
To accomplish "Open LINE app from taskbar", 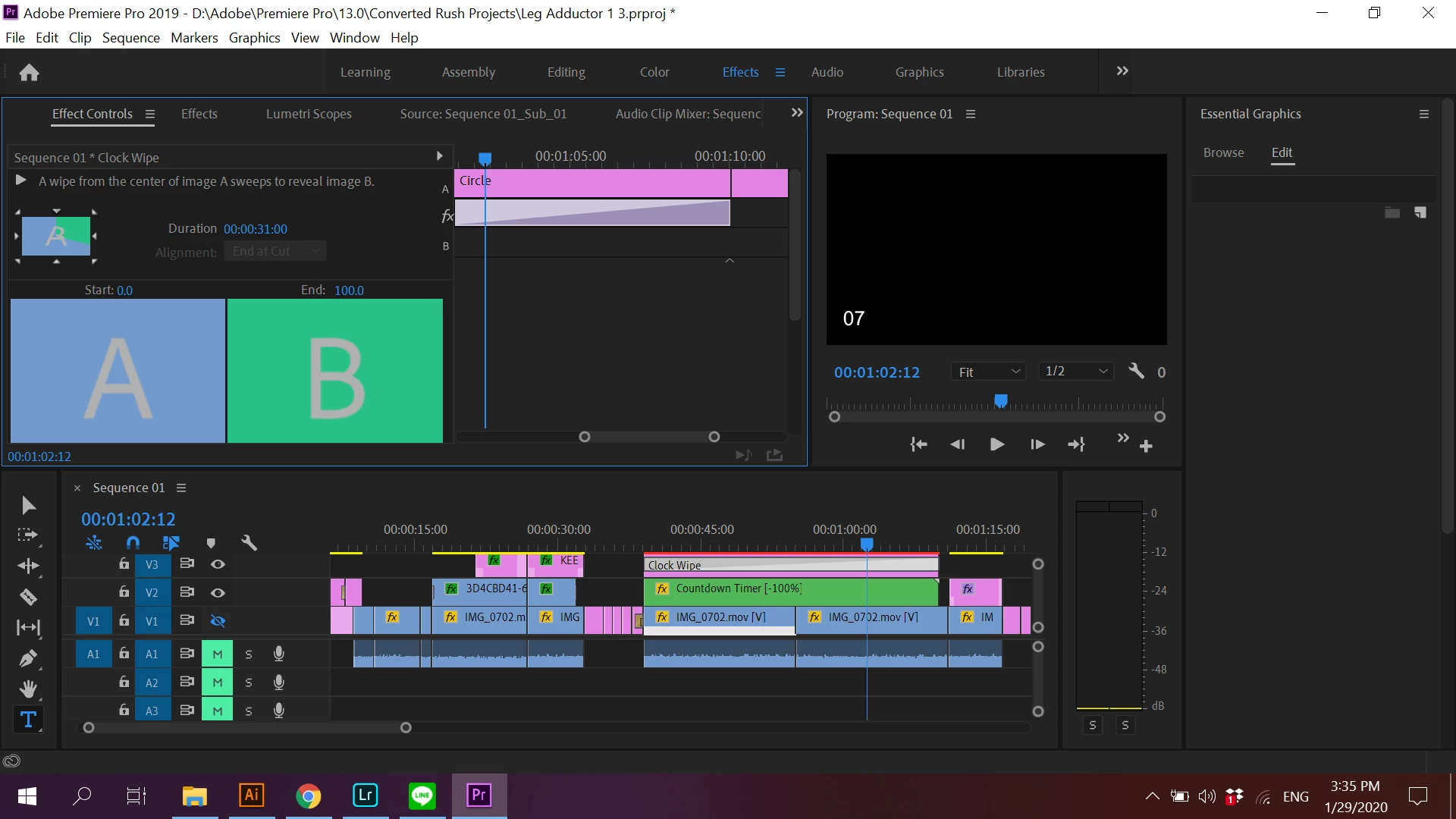I will coord(422,795).
